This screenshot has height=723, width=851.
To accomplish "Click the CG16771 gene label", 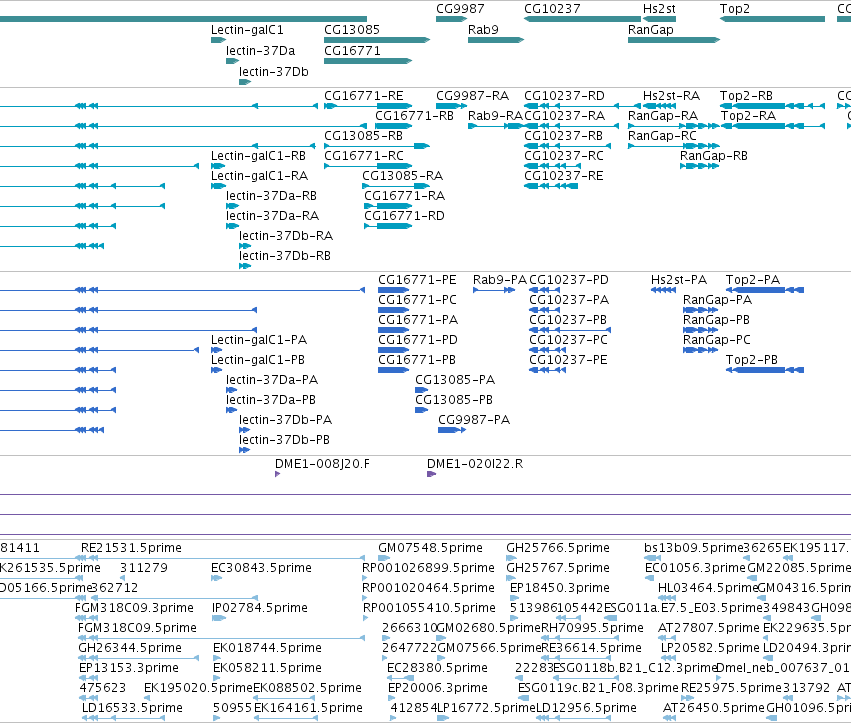I will point(352,50).
